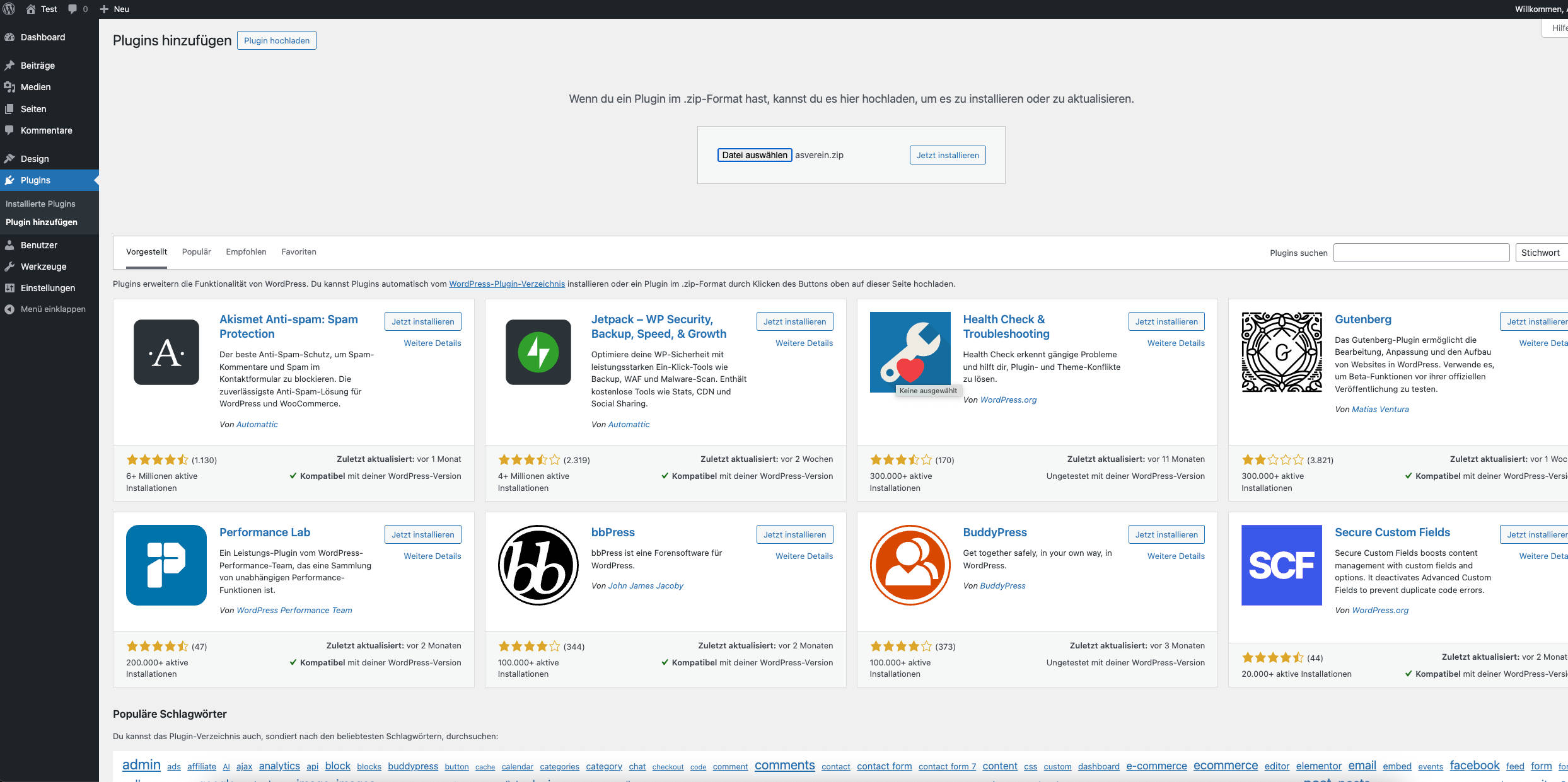Click Datei auswählen file button

click(x=755, y=155)
